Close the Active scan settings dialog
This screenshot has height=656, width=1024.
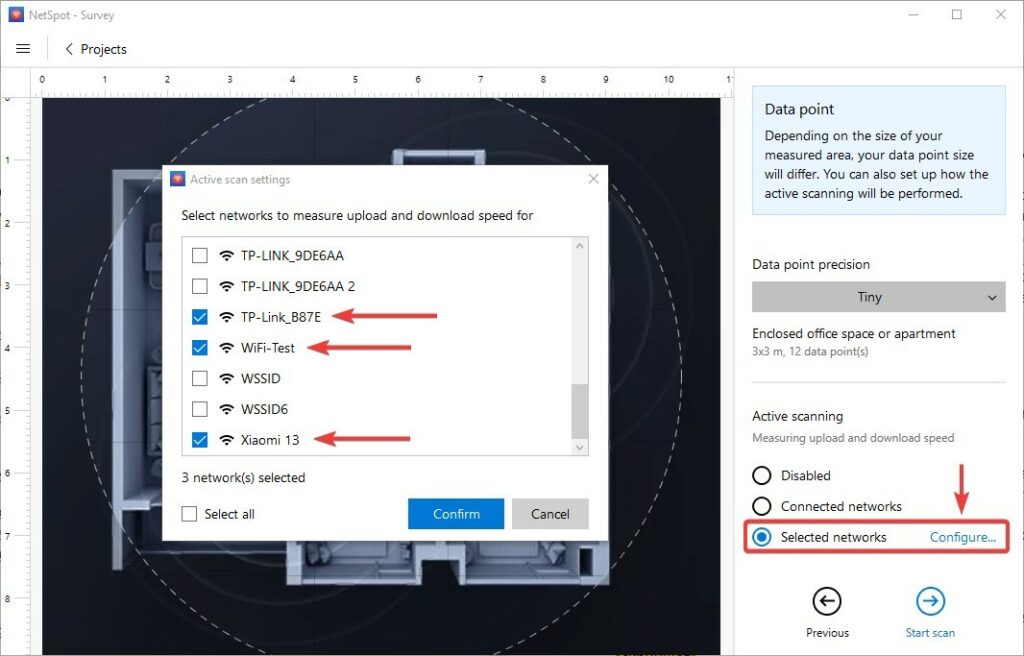593,179
